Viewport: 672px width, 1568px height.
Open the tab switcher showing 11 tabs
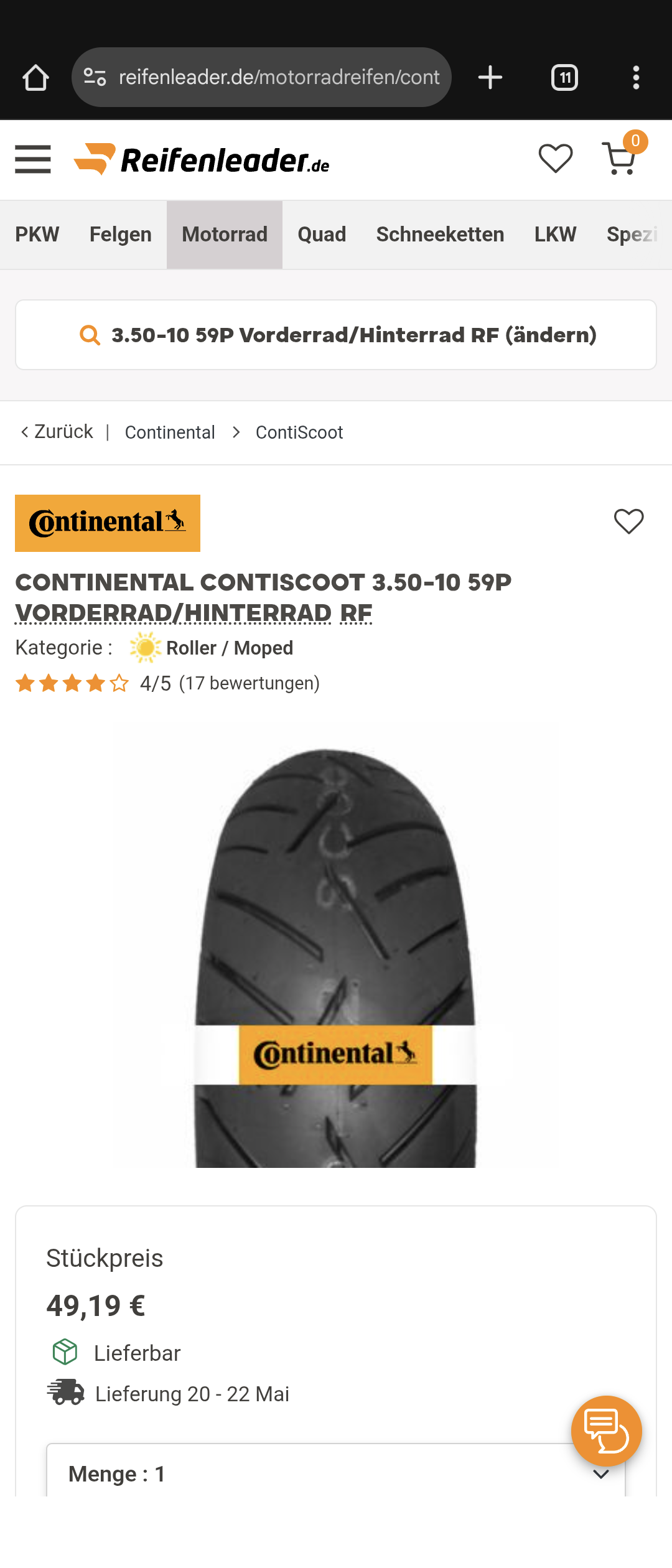564,78
